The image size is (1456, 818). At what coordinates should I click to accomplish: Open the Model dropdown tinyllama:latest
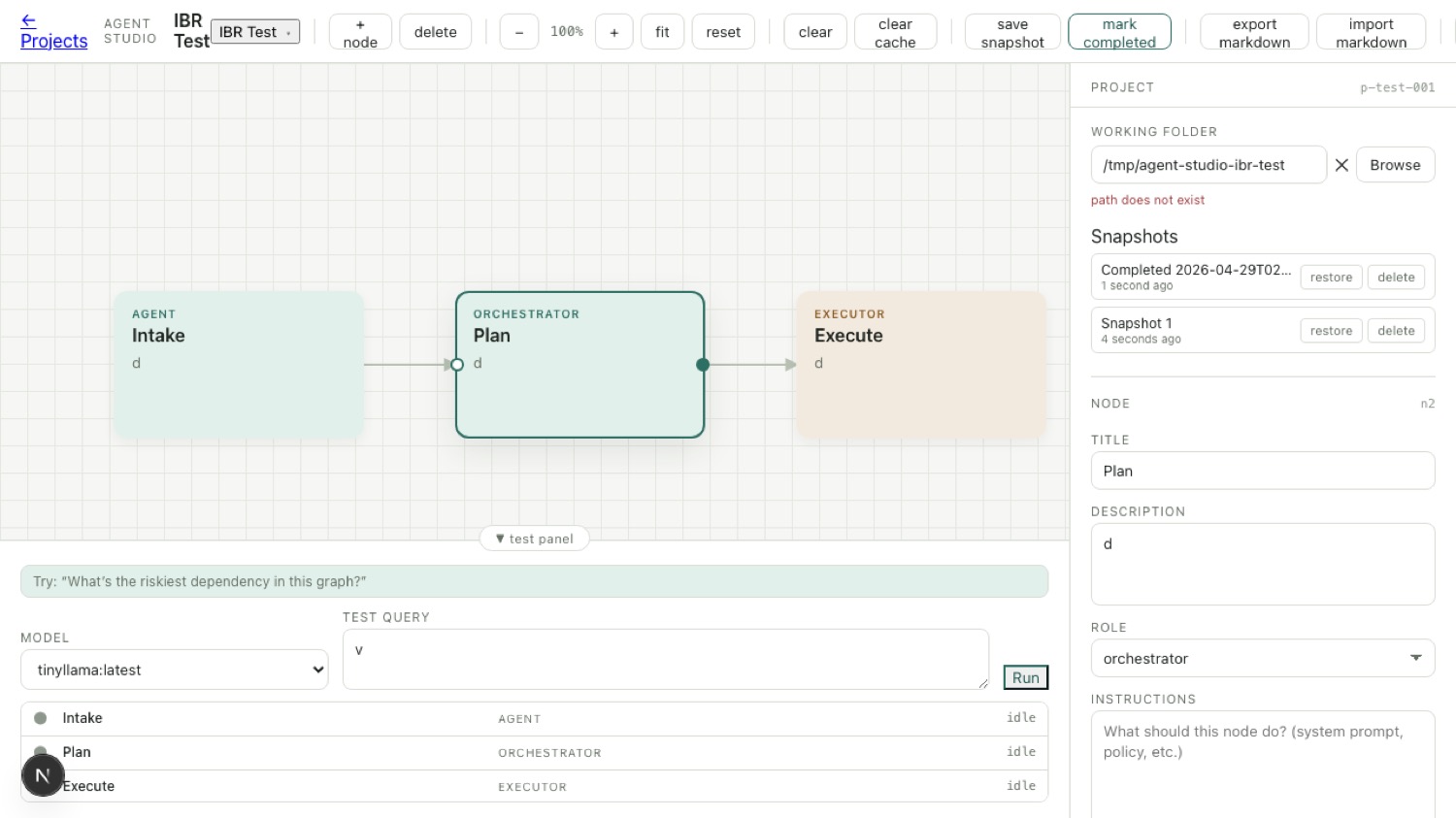point(175,670)
